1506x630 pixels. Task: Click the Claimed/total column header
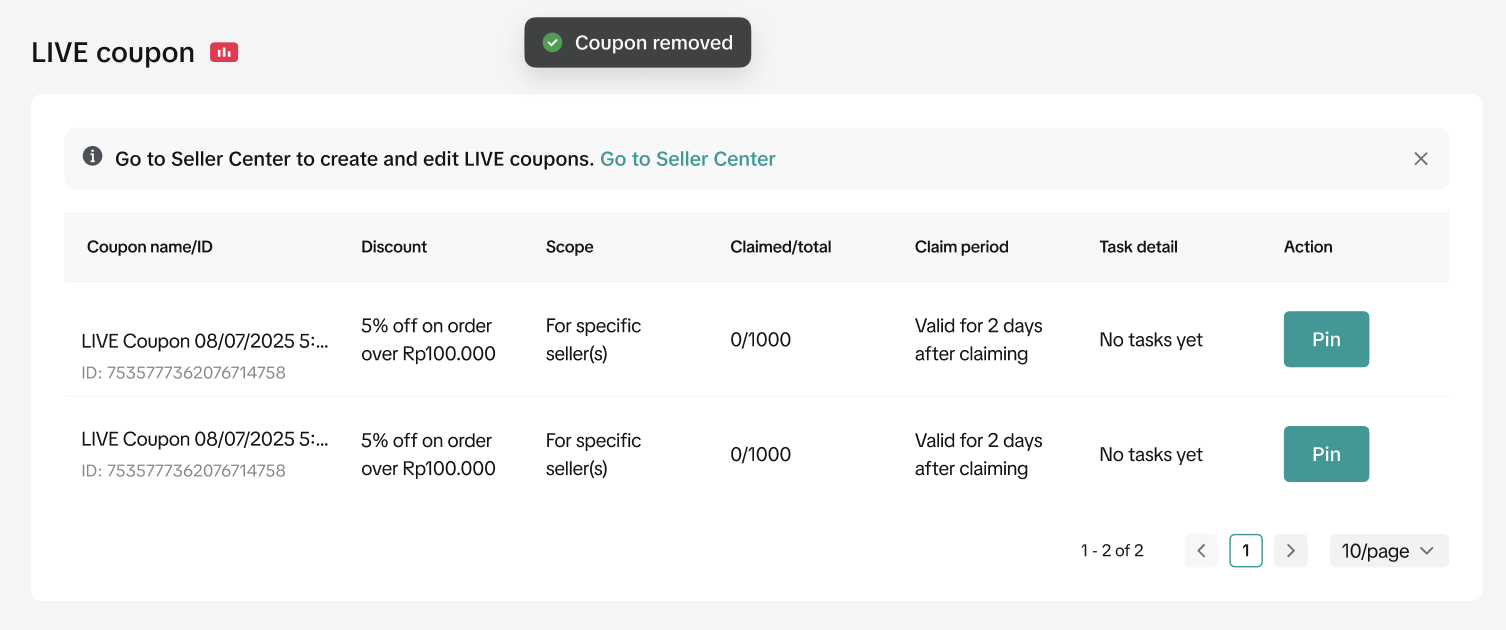[x=780, y=247]
